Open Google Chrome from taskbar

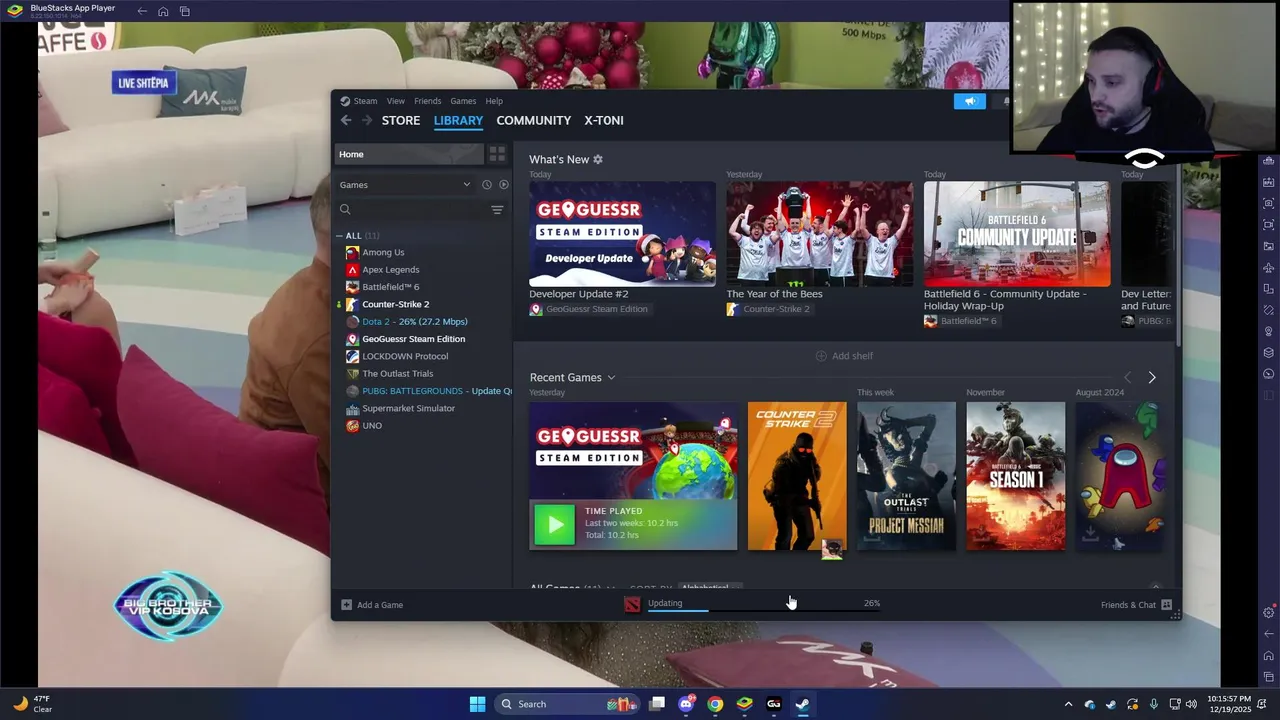point(715,704)
